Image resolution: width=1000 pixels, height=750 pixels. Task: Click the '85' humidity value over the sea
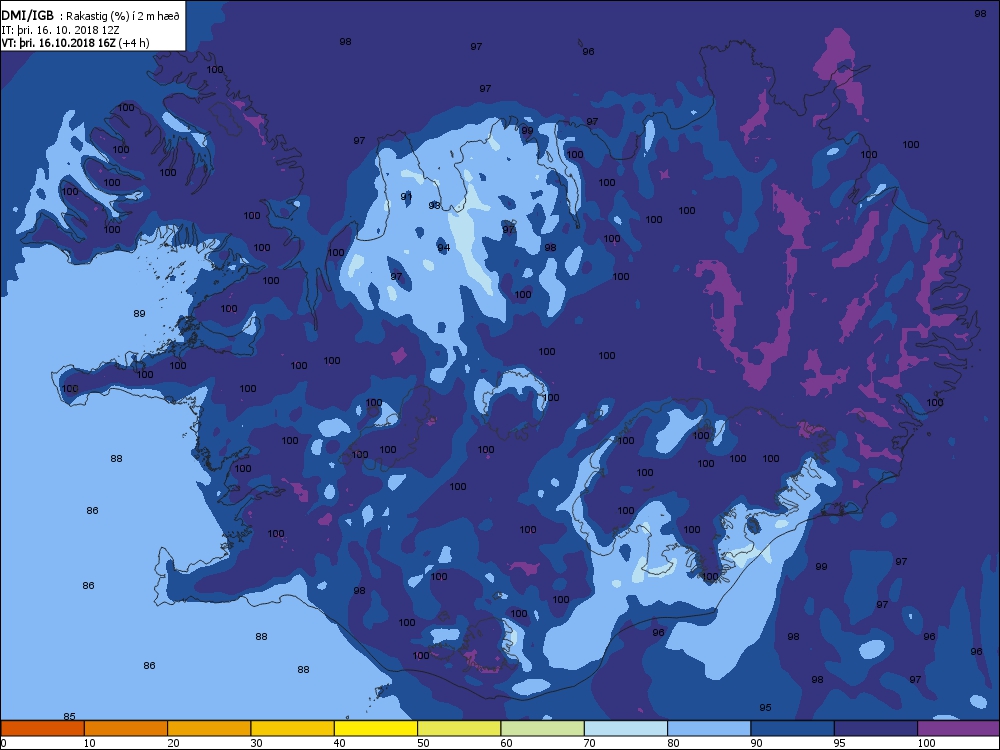[x=70, y=716]
